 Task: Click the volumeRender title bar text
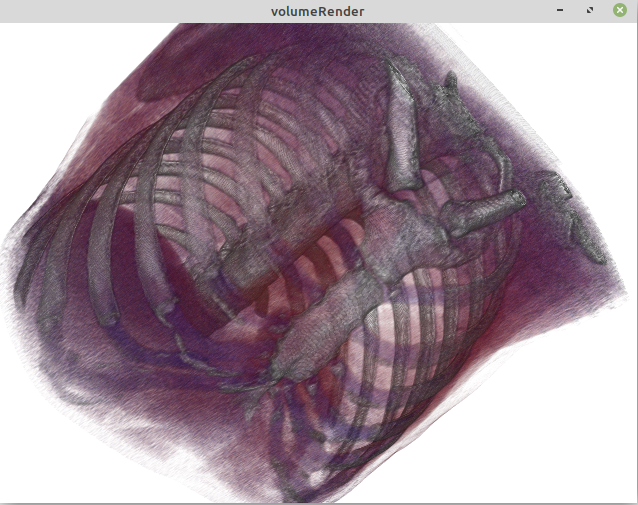click(x=317, y=11)
